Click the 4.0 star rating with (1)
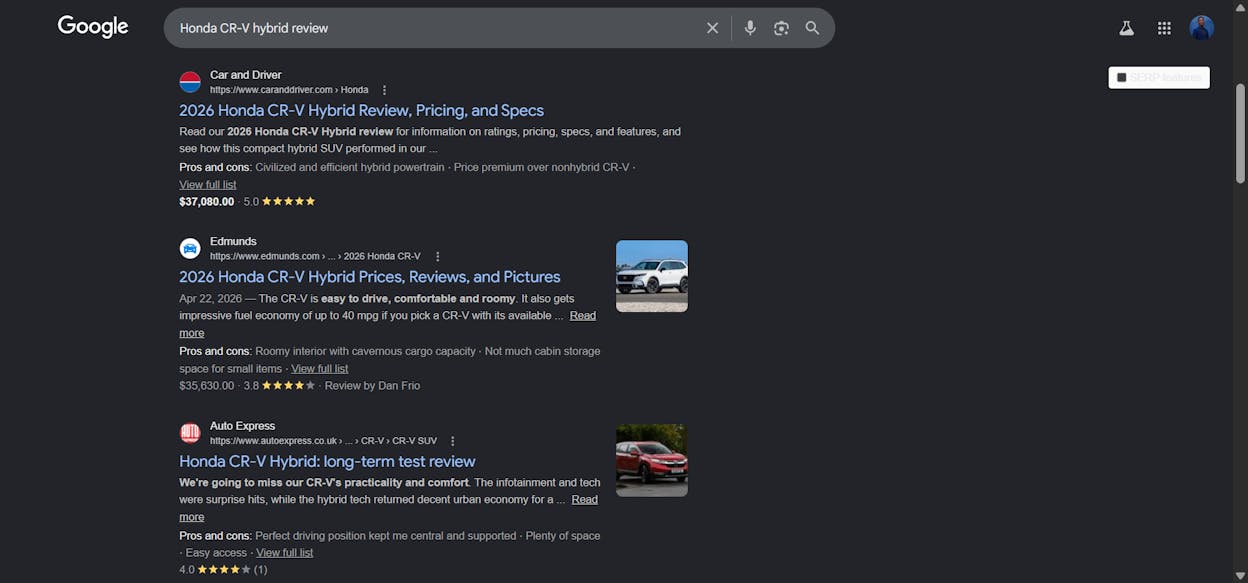Viewport: 1248px width, 583px height. tap(223, 569)
